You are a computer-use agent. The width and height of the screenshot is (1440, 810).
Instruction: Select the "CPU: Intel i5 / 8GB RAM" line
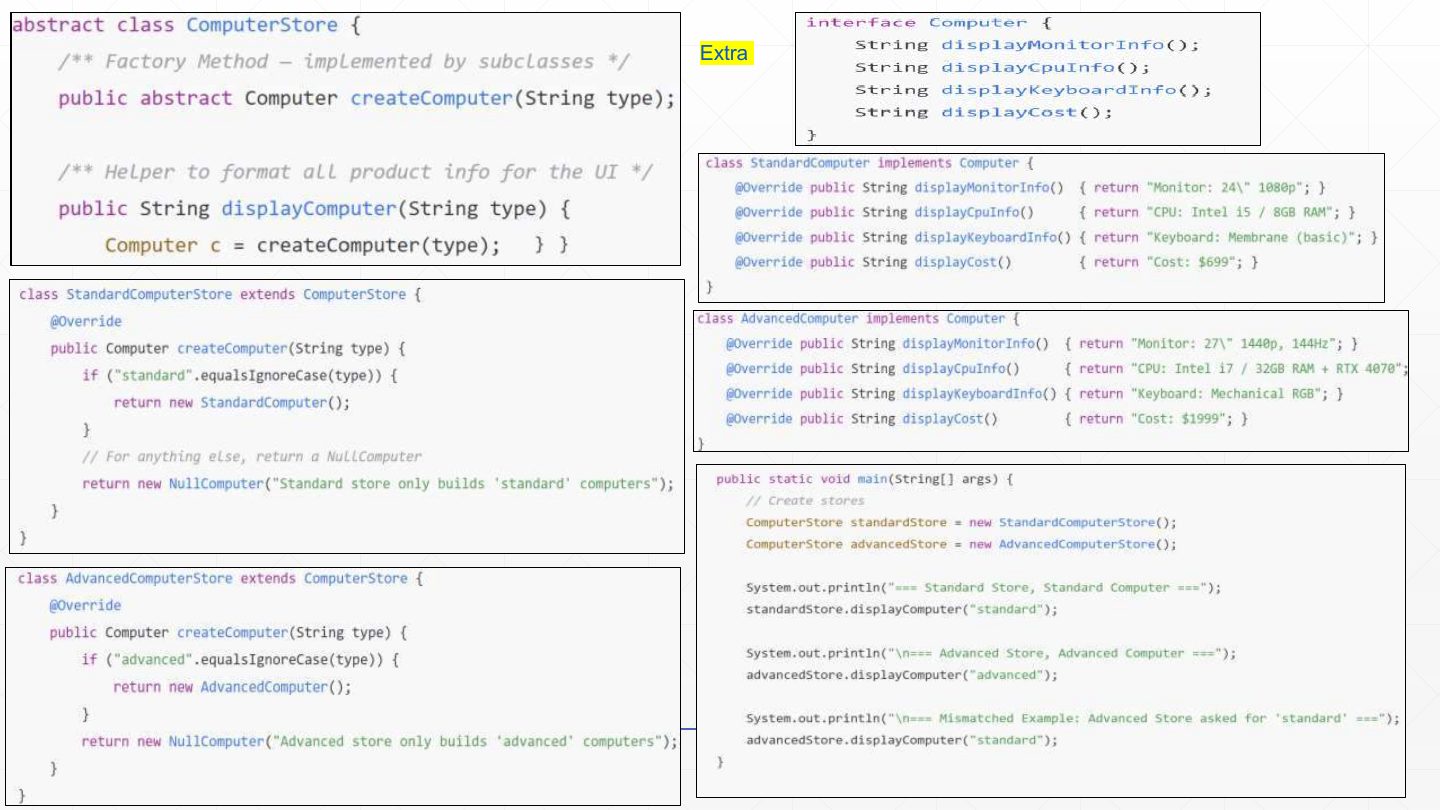click(1045, 213)
